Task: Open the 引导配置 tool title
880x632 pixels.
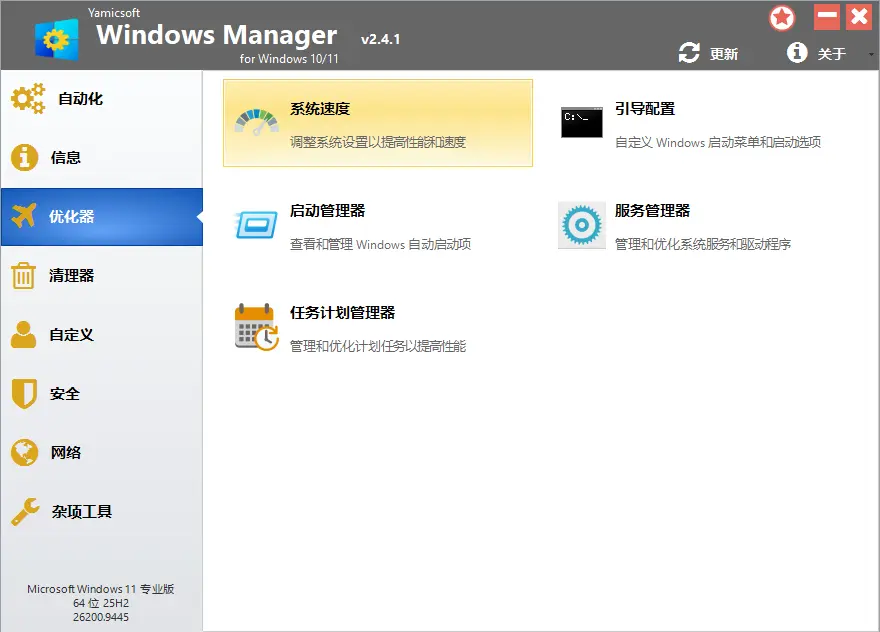Action: [645, 108]
